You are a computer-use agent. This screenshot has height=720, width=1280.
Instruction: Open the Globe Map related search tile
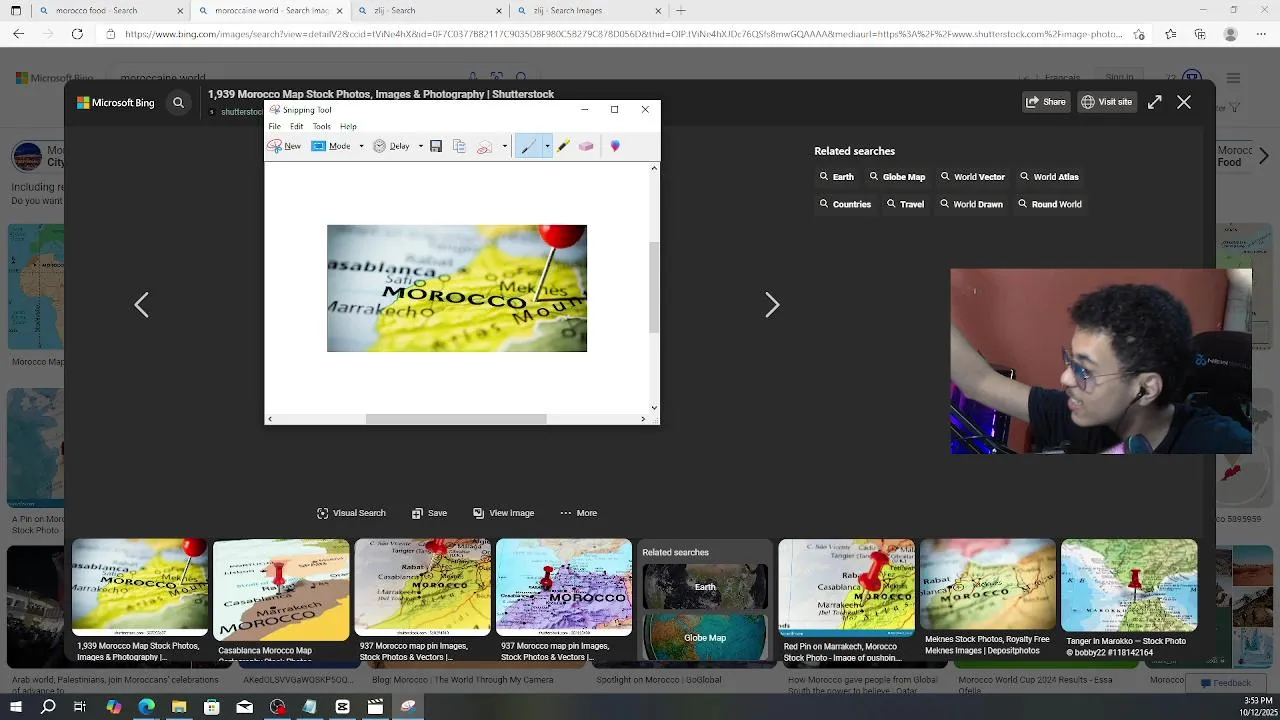click(705, 637)
